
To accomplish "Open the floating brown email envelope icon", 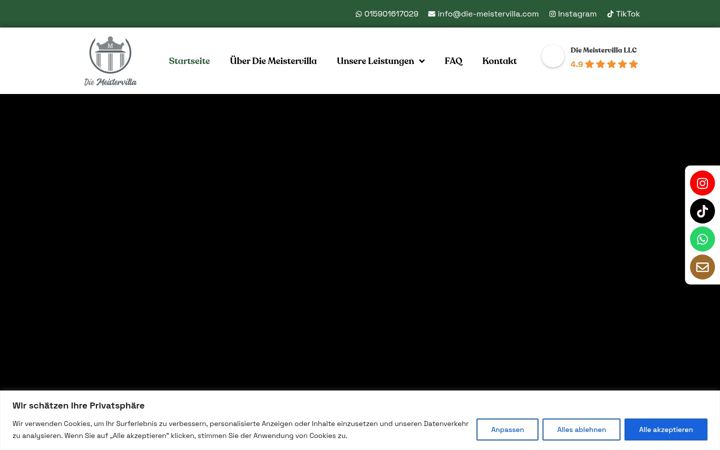I will click(702, 267).
